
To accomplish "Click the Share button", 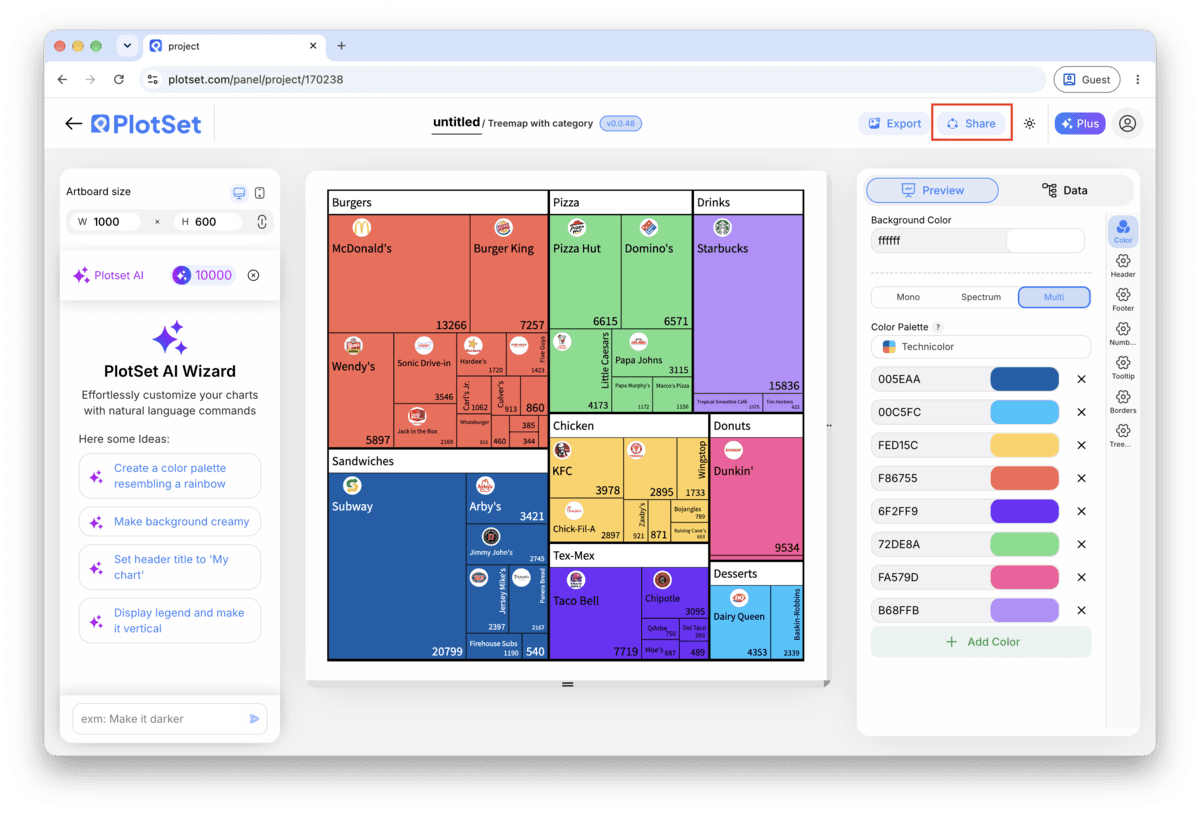I will point(971,124).
